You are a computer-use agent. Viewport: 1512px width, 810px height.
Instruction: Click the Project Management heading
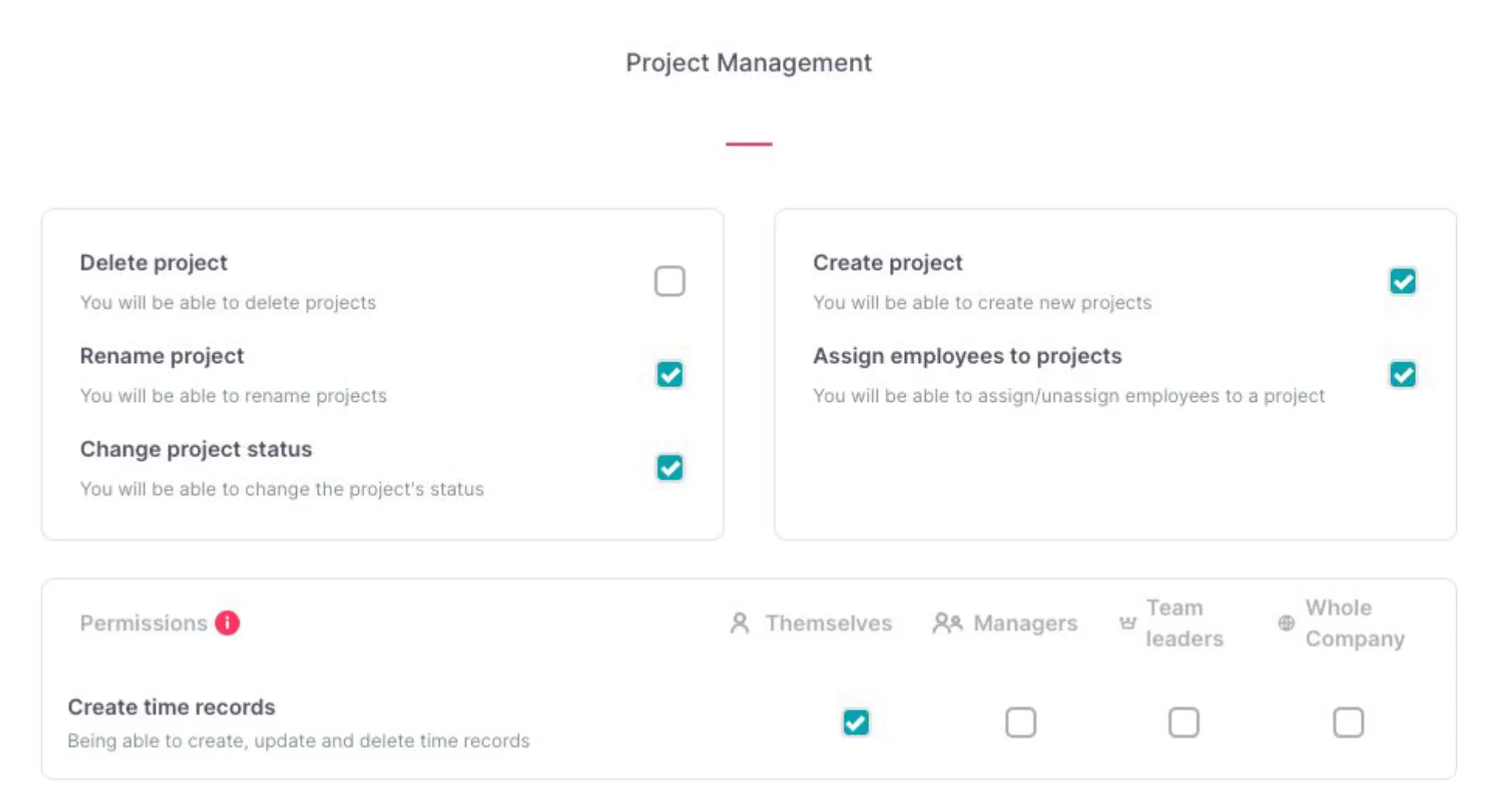[748, 63]
